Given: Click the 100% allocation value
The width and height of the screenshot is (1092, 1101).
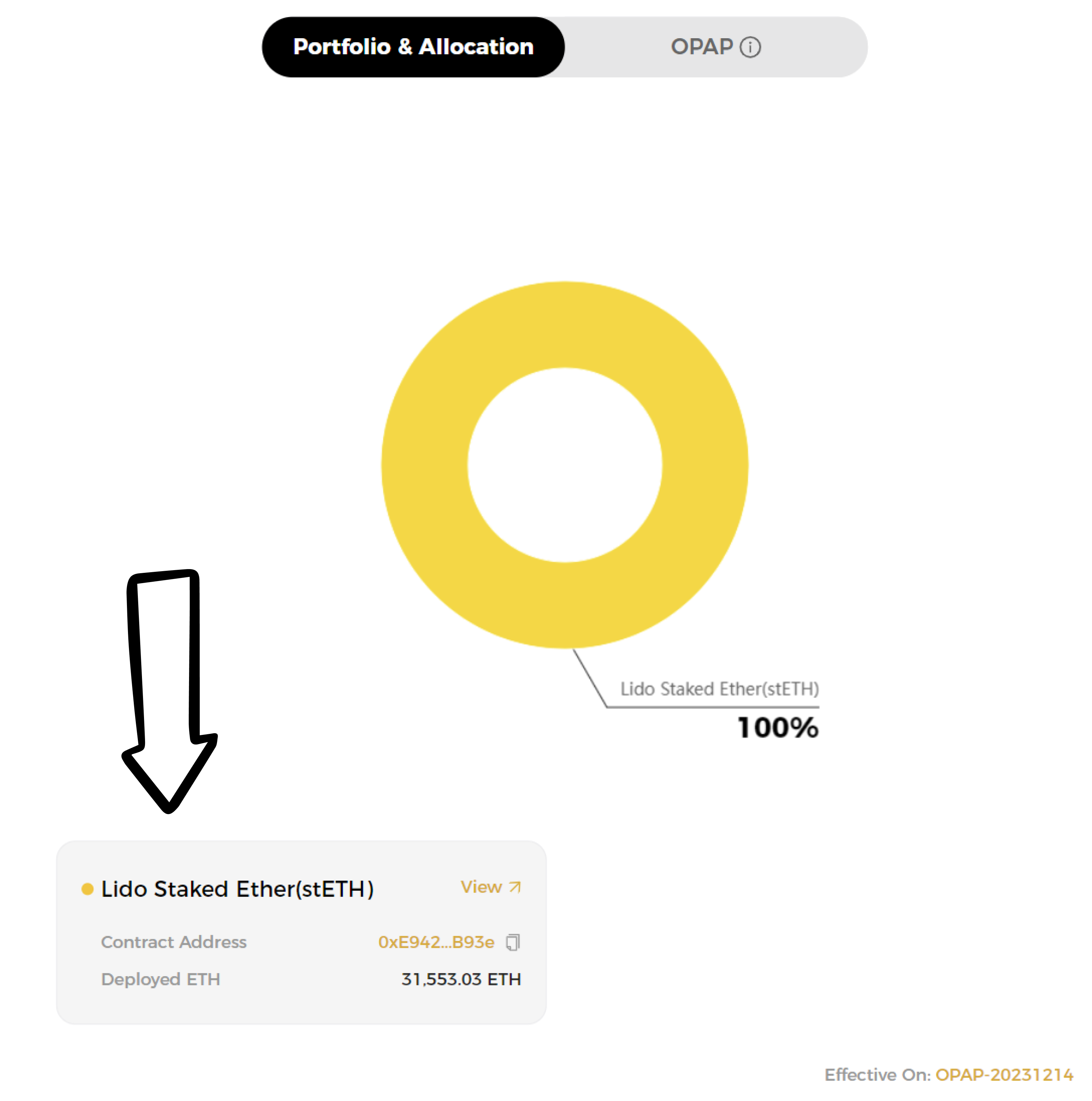Looking at the screenshot, I should pos(777,728).
